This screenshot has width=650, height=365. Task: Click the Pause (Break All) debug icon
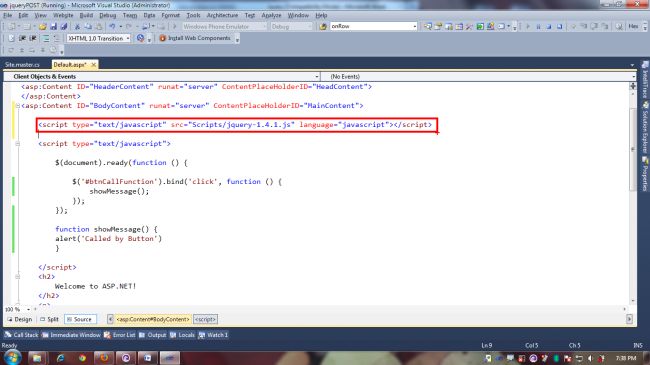[538, 27]
